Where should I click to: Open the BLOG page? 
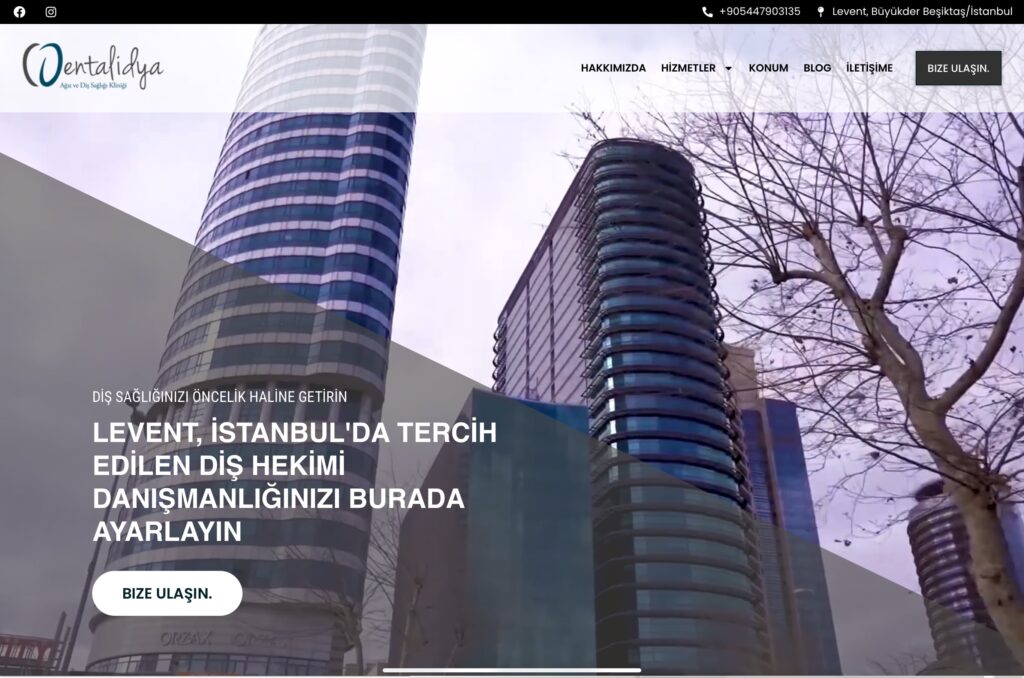click(x=817, y=68)
